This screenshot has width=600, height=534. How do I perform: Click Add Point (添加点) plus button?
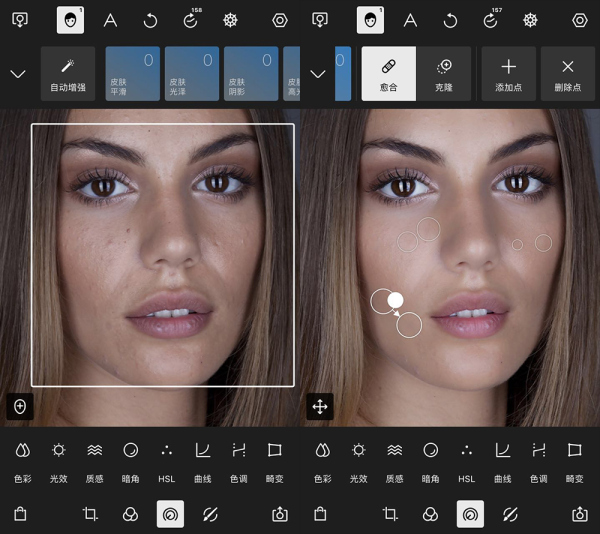pos(508,73)
